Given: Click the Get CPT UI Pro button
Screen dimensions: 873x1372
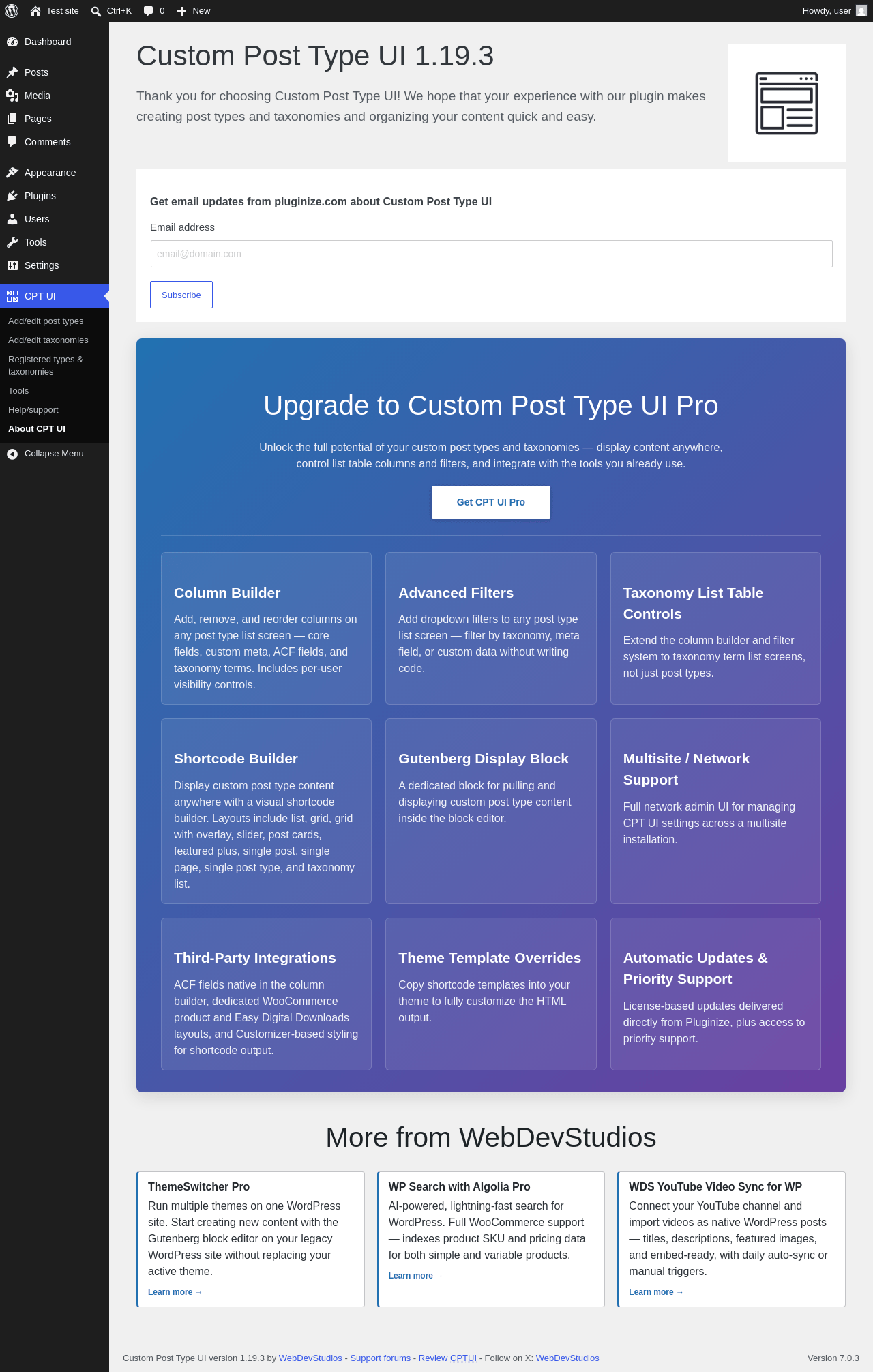Looking at the screenshot, I should (491, 502).
